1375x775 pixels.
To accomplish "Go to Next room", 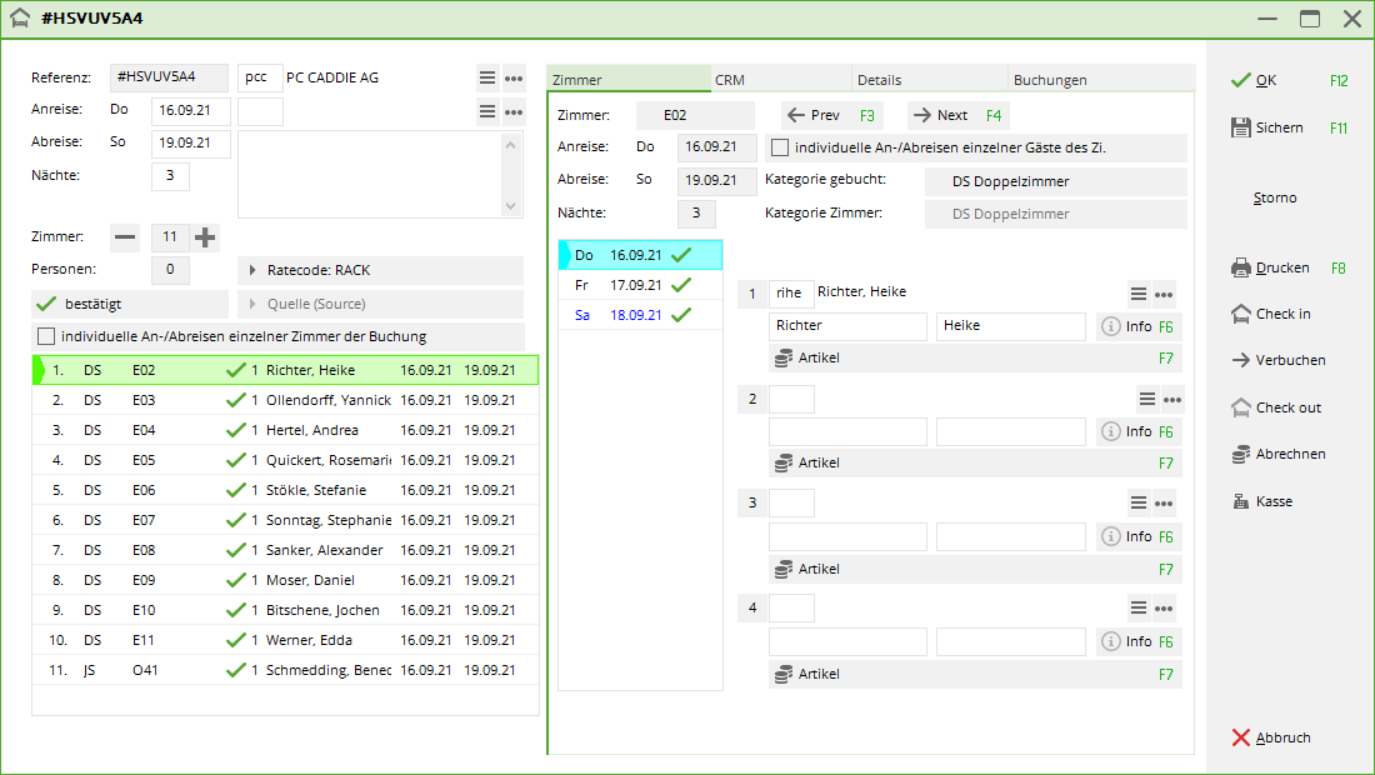I will (955, 115).
